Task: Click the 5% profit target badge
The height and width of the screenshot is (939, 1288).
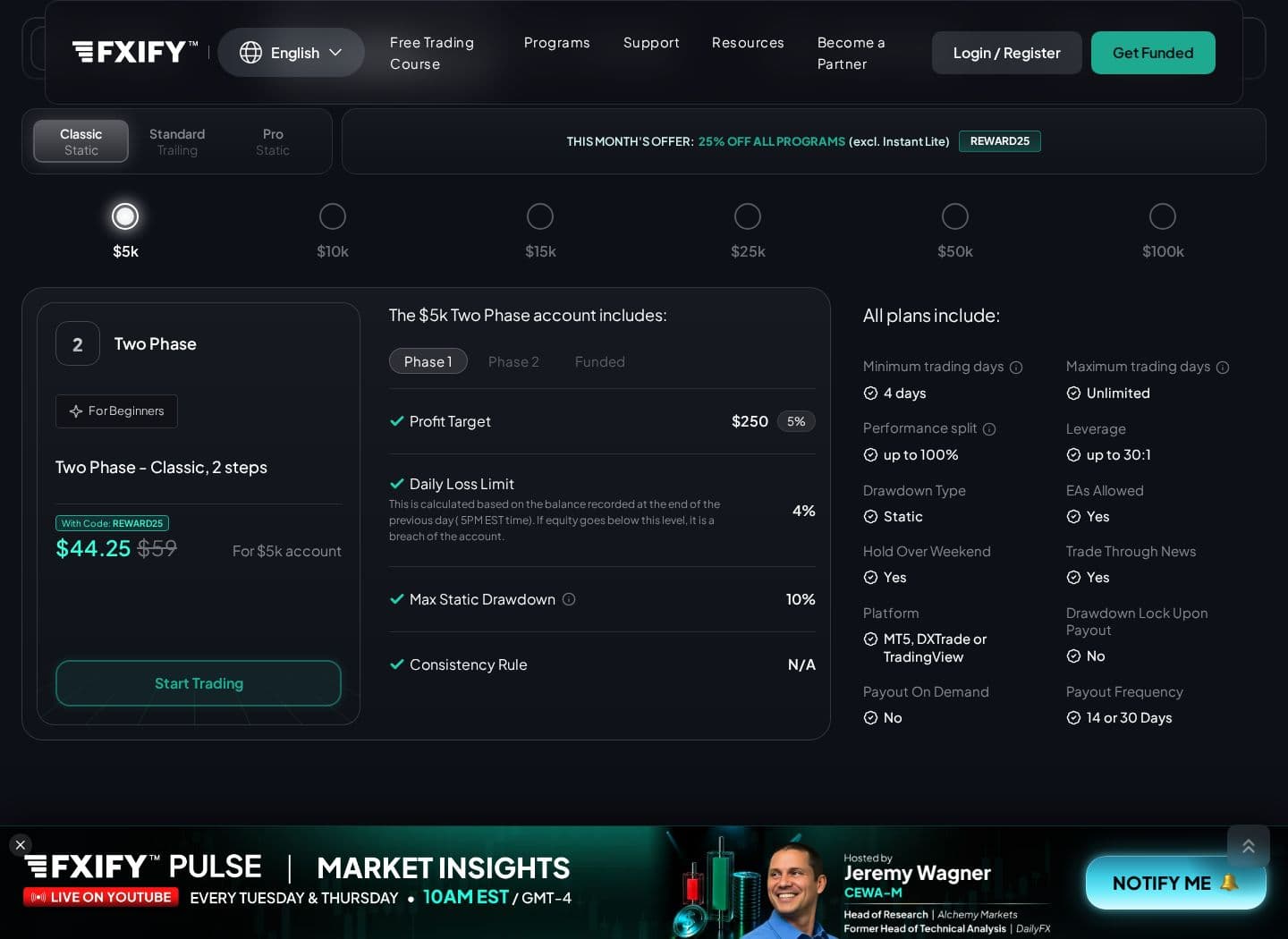Action: (796, 421)
